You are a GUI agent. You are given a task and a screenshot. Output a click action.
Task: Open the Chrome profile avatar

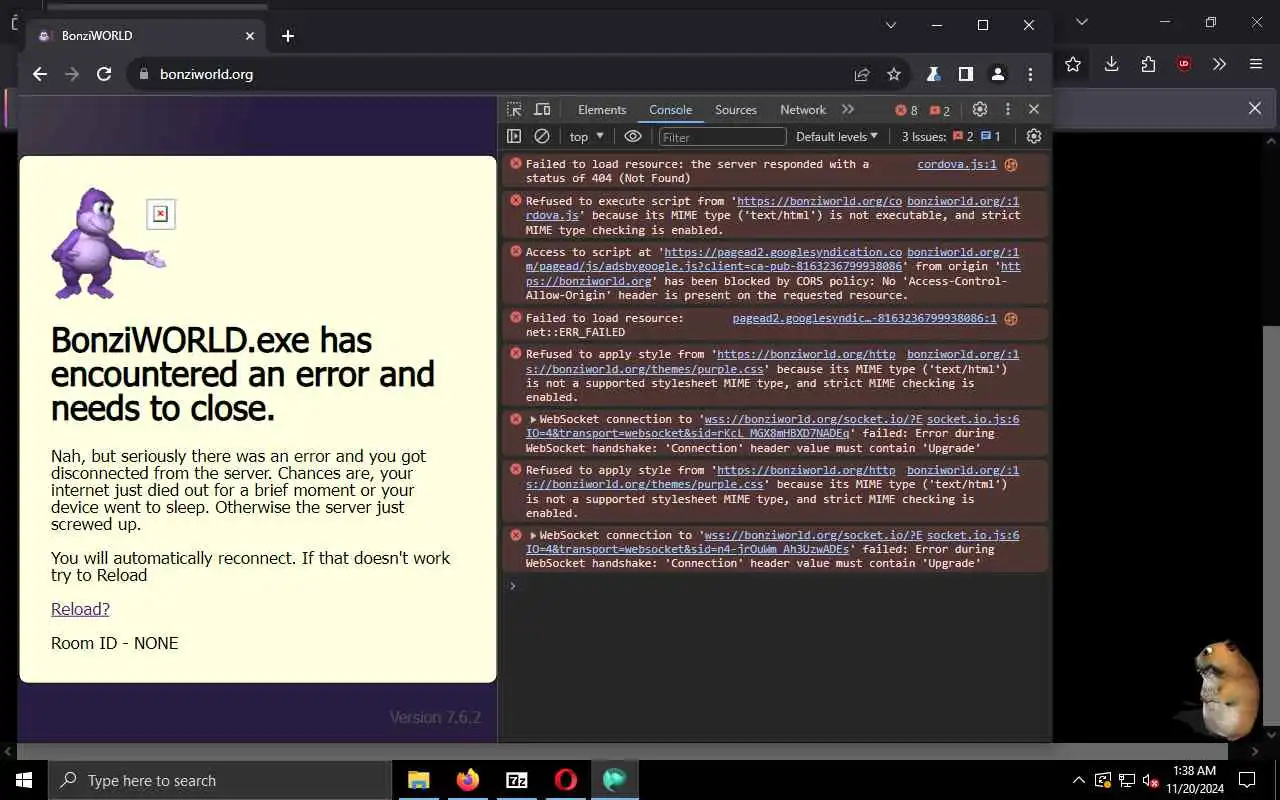998,74
